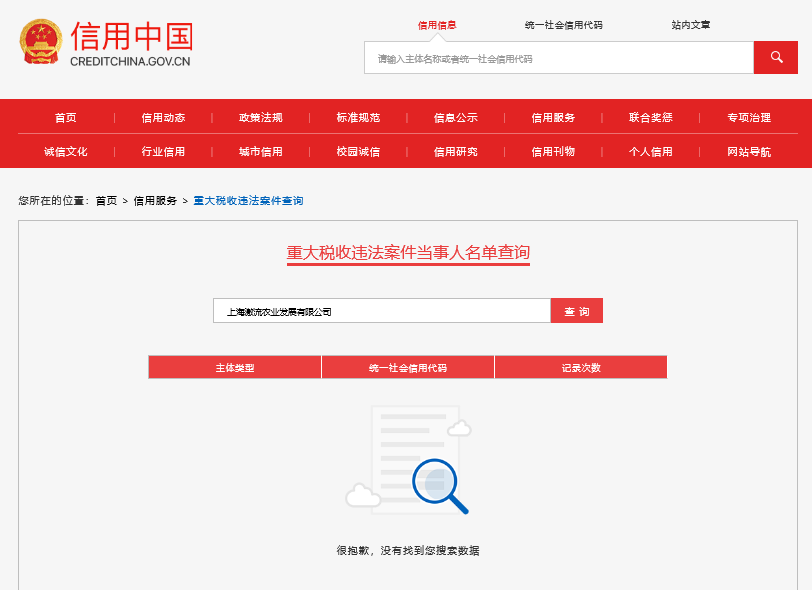The width and height of the screenshot is (812, 590).
Task: Select the 站内文章 search tab
Action: coord(691,25)
